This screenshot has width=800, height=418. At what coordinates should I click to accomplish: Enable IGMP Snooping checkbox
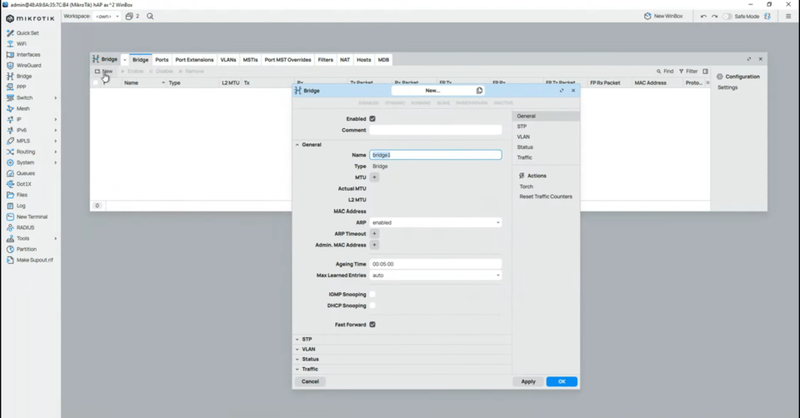(372, 294)
